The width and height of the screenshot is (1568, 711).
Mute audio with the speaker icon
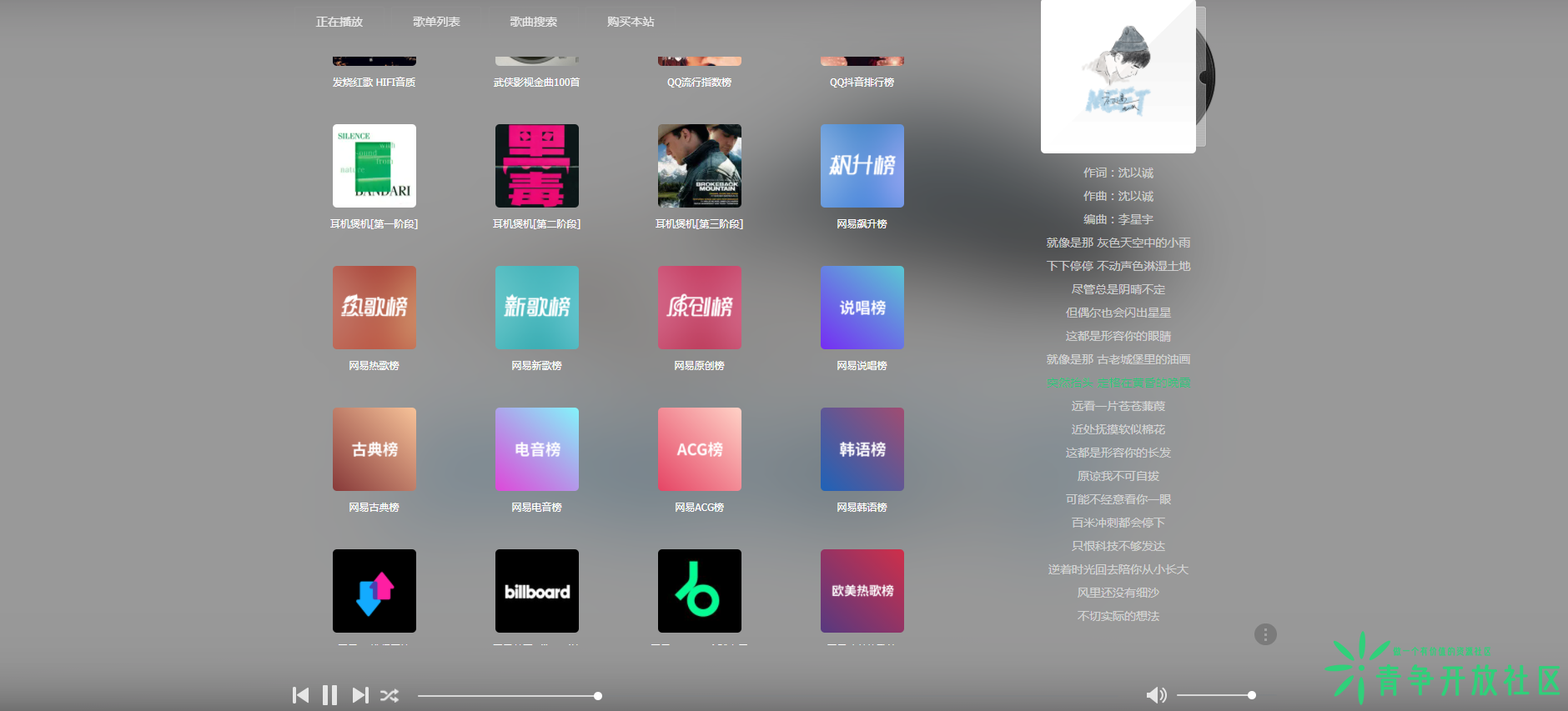1156,695
